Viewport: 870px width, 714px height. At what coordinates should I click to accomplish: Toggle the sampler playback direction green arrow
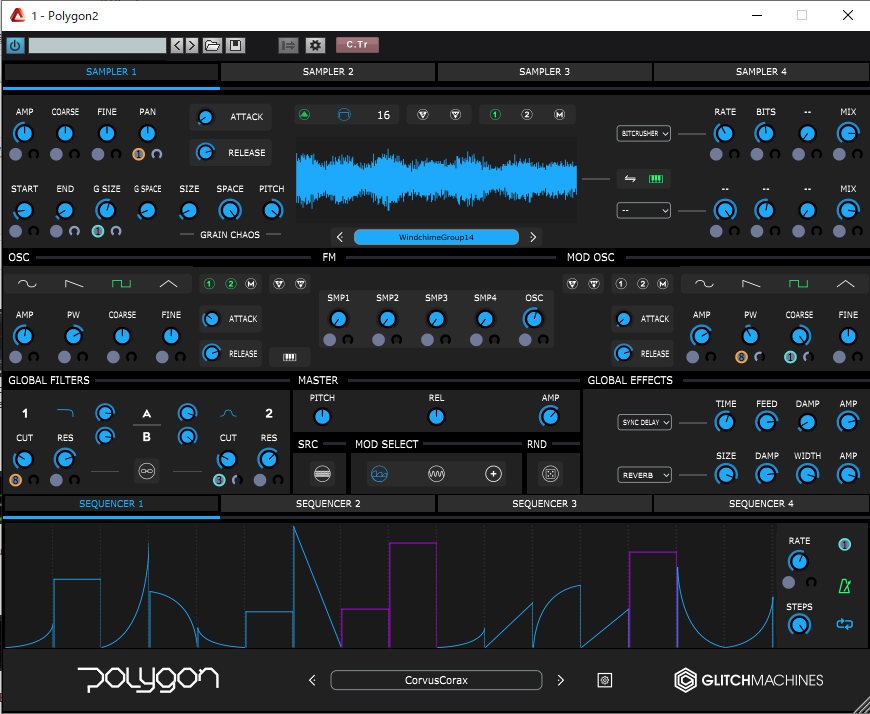point(304,115)
